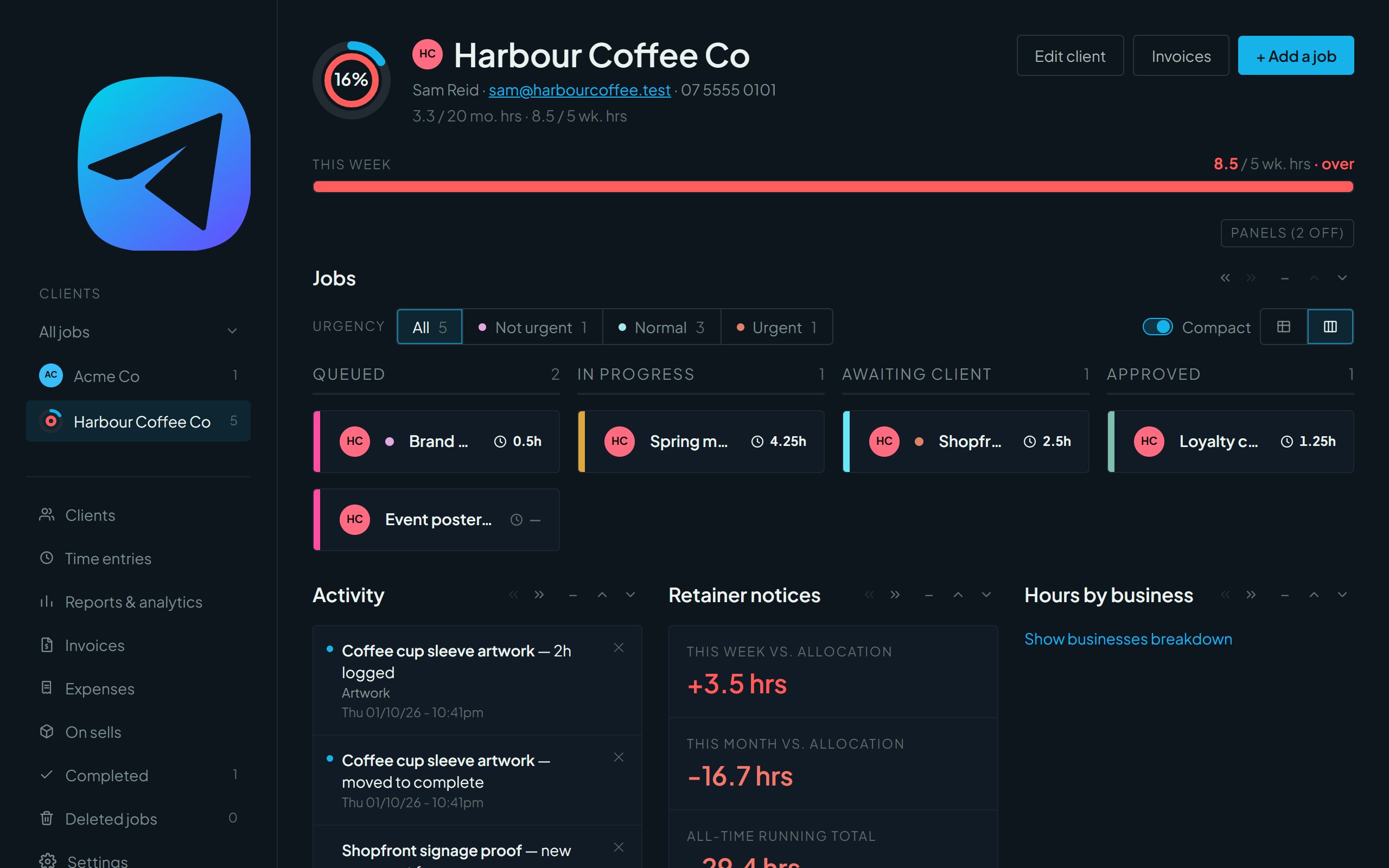This screenshot has width=1389, height=868.
Task: Toggle the Compact view switch
Action: coord(1157,327)
